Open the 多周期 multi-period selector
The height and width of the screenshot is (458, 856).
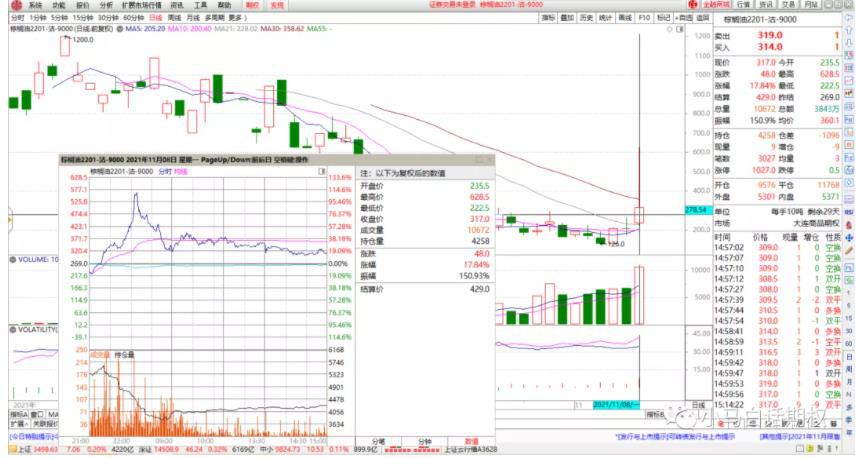214,18
